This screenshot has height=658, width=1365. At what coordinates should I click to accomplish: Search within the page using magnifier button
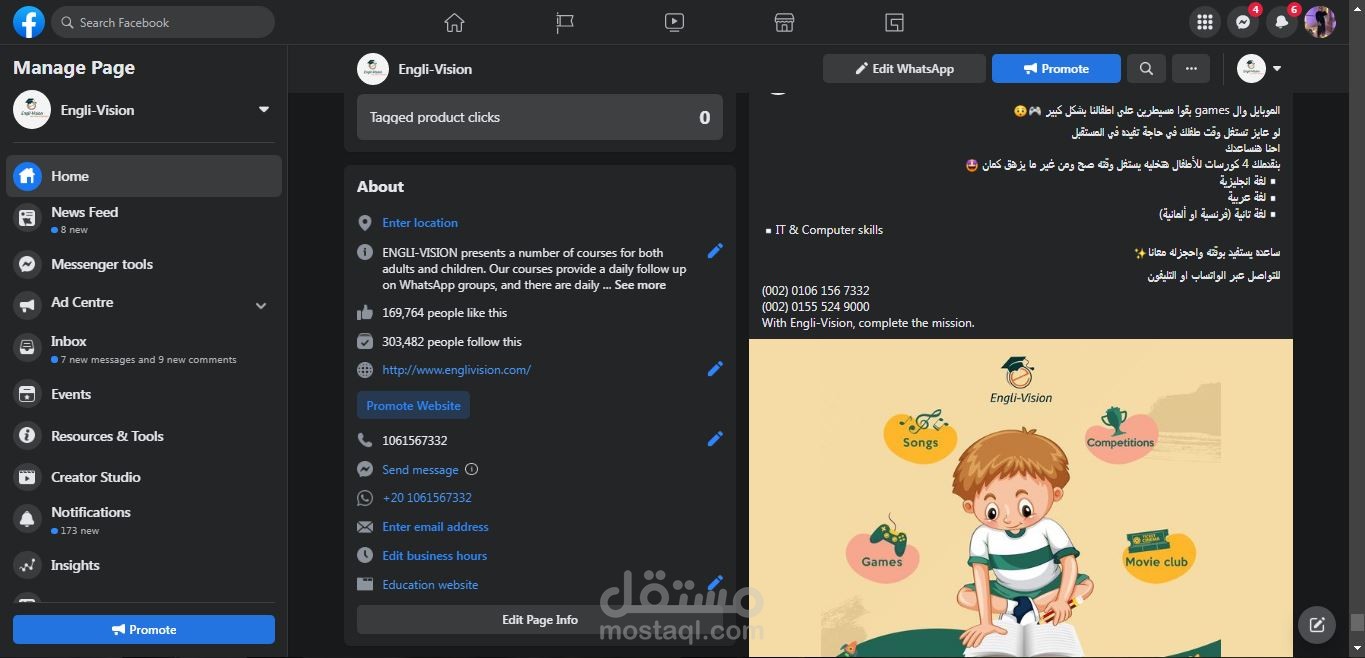point(1146,69)
